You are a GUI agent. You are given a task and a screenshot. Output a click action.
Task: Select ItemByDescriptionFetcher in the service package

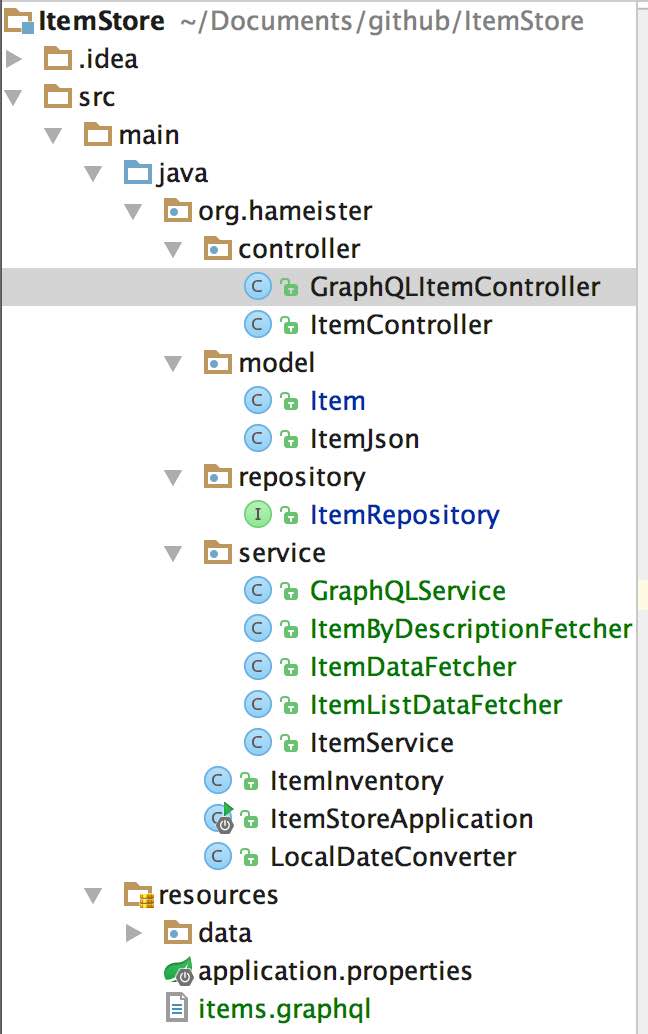[x=470, y=629]
